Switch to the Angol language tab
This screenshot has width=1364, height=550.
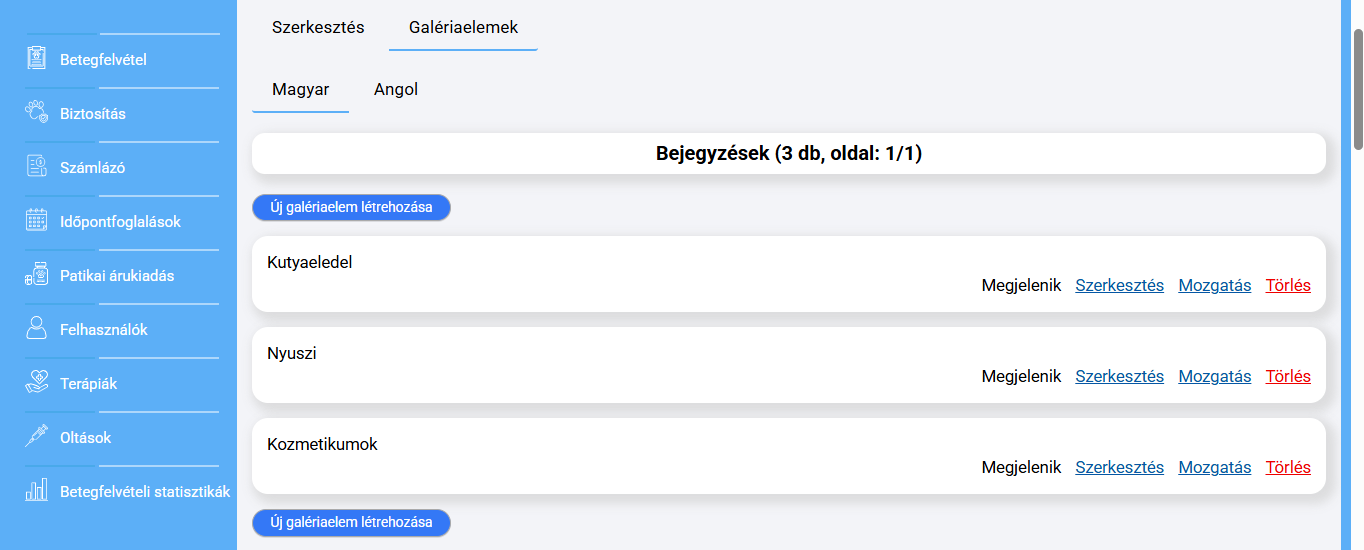pos(396,90)
